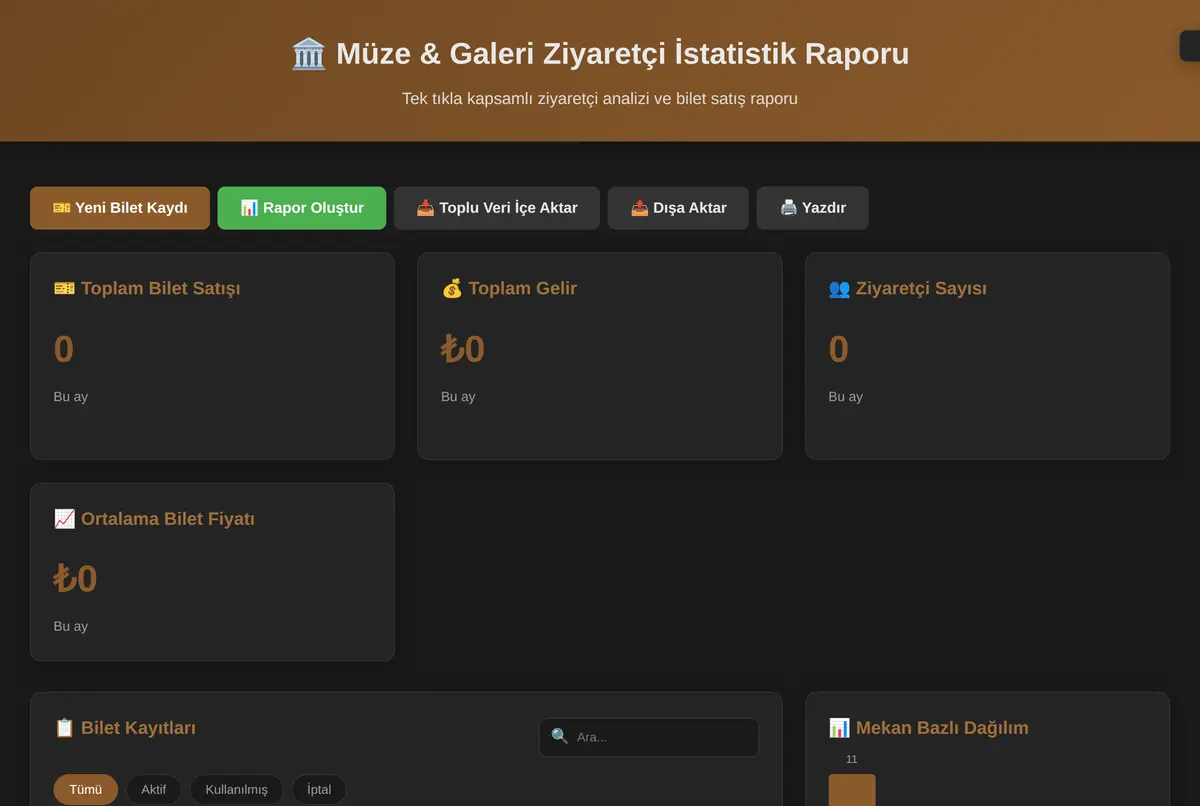
Task: Click the museum building icon in header
Action: click(308, 53)
